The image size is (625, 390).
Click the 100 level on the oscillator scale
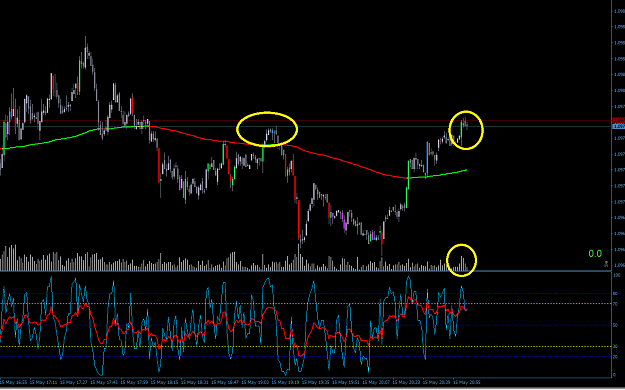pyautogui.click(x=616, y=275)
